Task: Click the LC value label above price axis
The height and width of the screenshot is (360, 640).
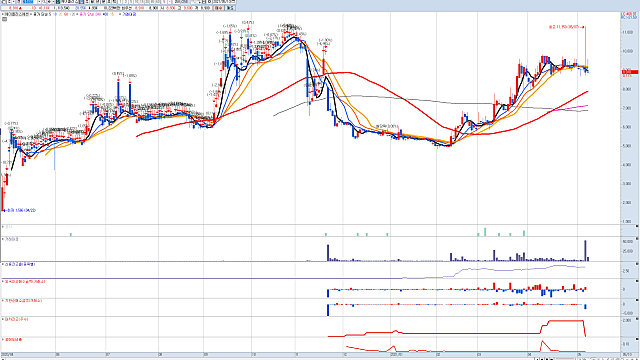Action: pyautogui.click(x=629, y=13)
